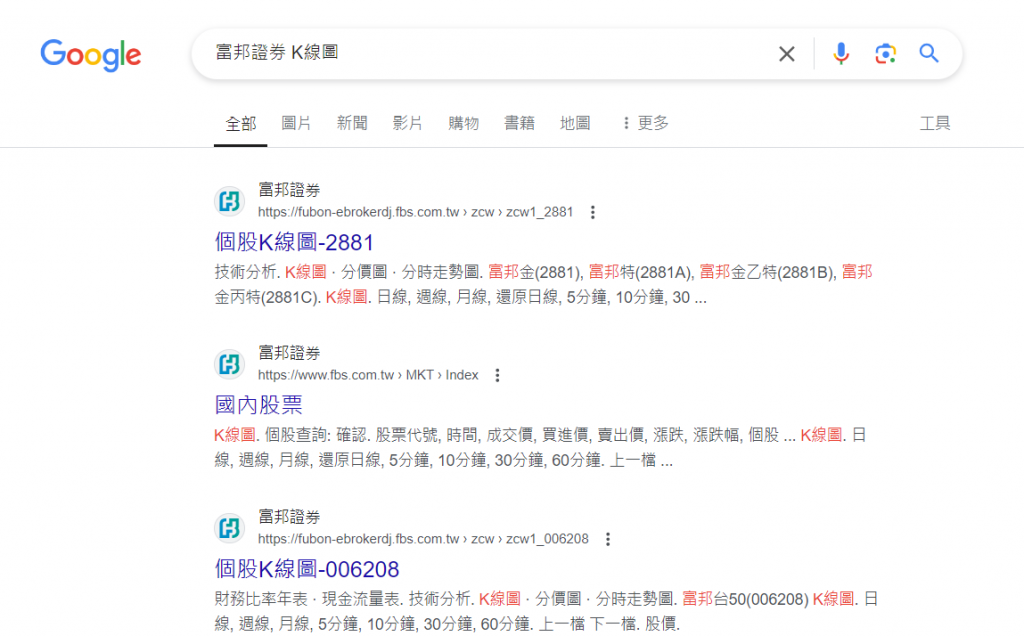Switch to the 新聞 tab
Screen dimensions: 1024x636
[x=352, y=123]
